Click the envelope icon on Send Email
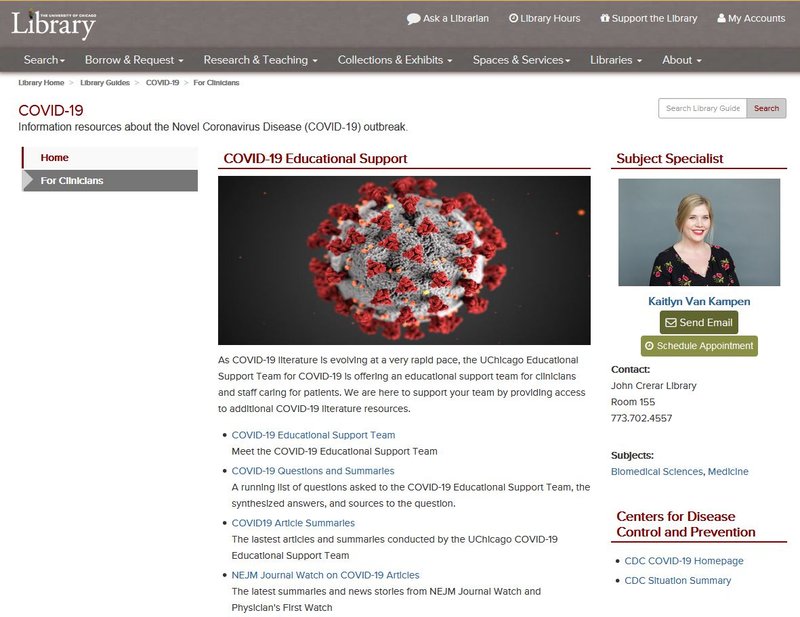800x617 pixels. click(x=671, y=323)
